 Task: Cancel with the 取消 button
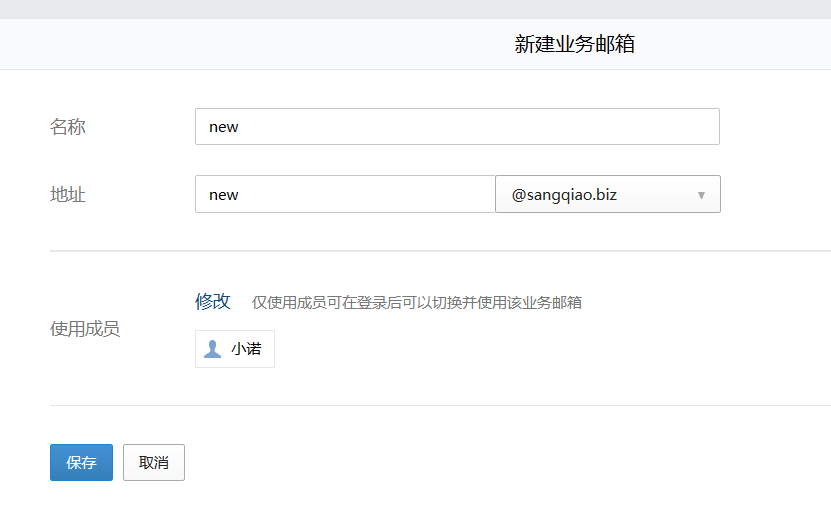click(x=154, y=462)
